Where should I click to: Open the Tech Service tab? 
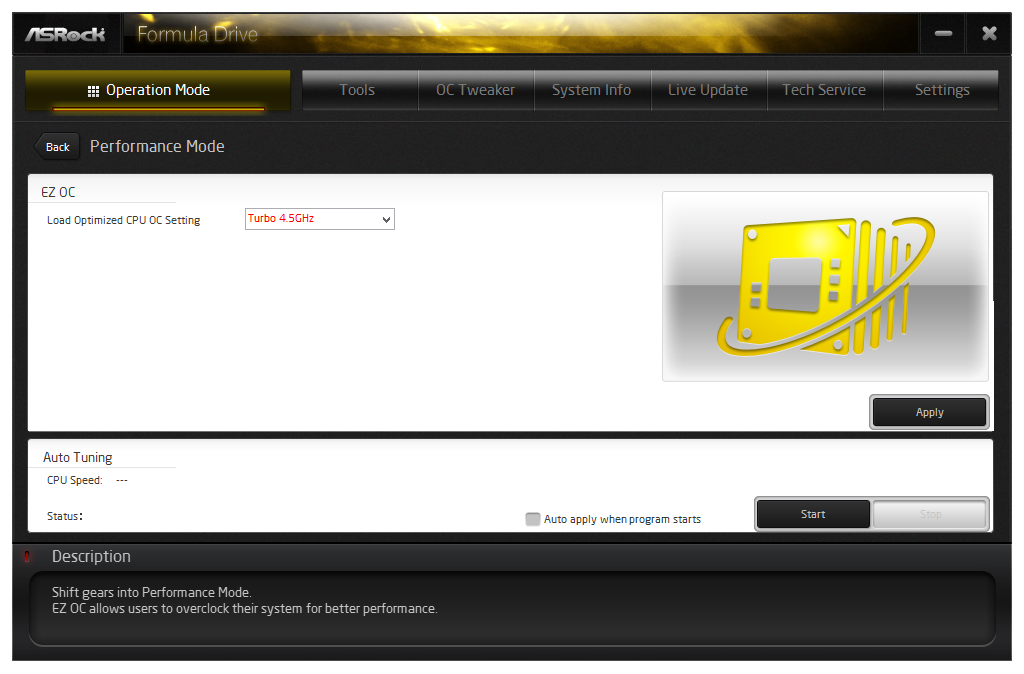[824, 90]
